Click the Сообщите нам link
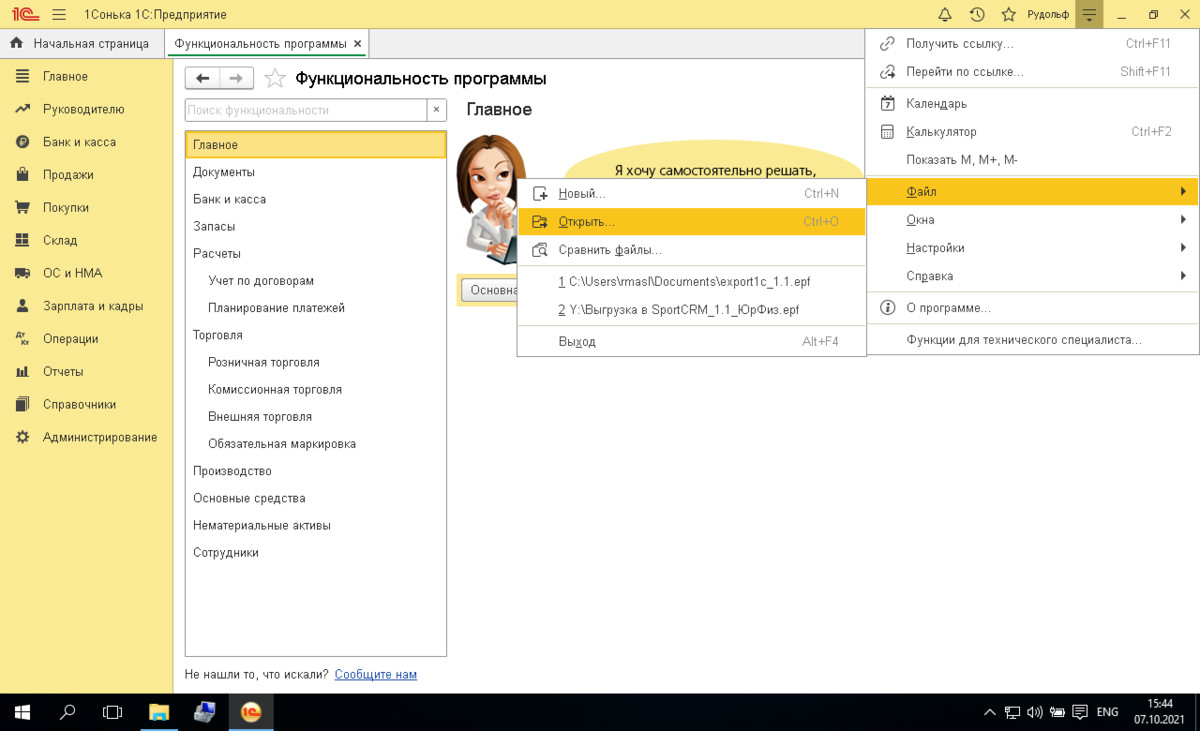The image size is (1200, 731). point(375,674)
